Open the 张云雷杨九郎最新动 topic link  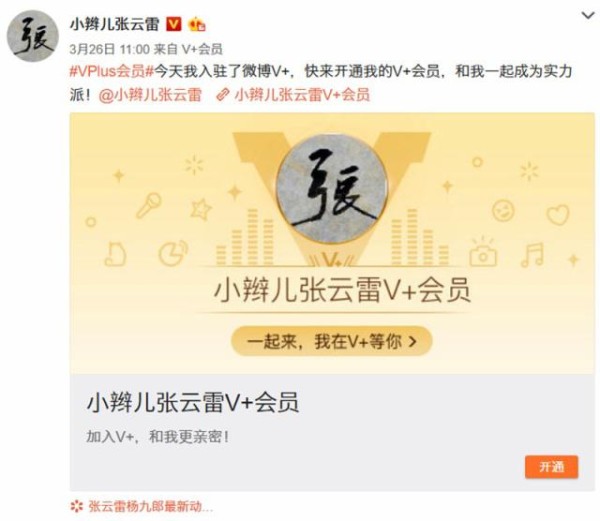pos(151,506)
